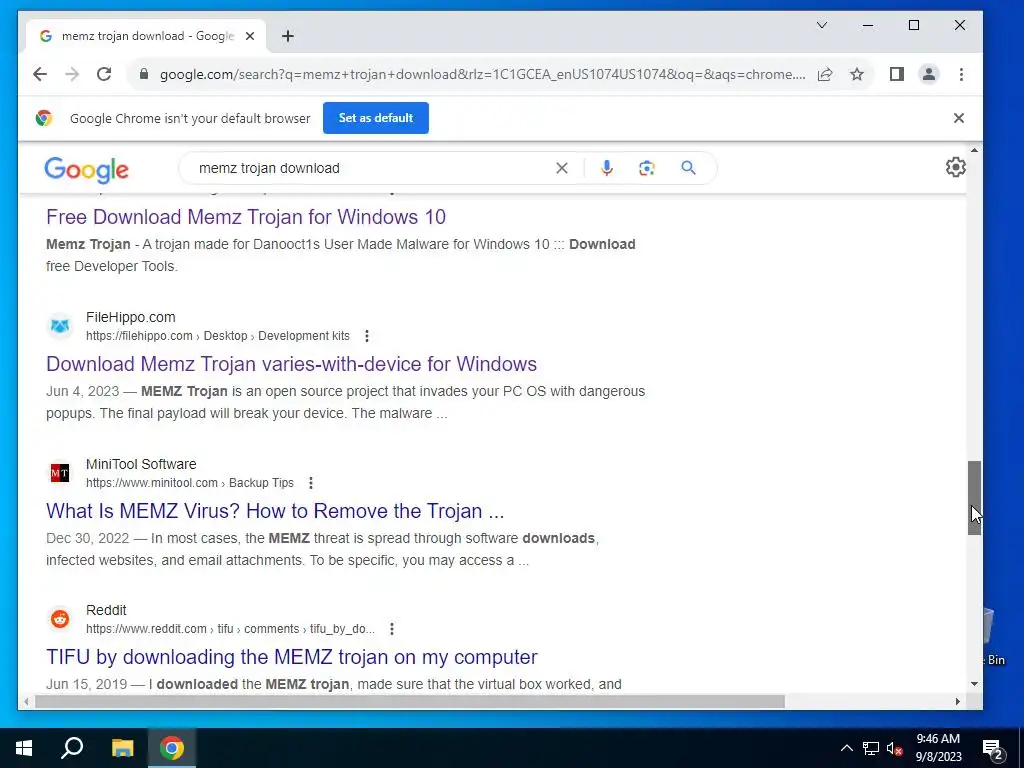Open more options for FileHippo result
Image resolution: width=1024 pixels, height=768 pixels.
coord(367,336)
